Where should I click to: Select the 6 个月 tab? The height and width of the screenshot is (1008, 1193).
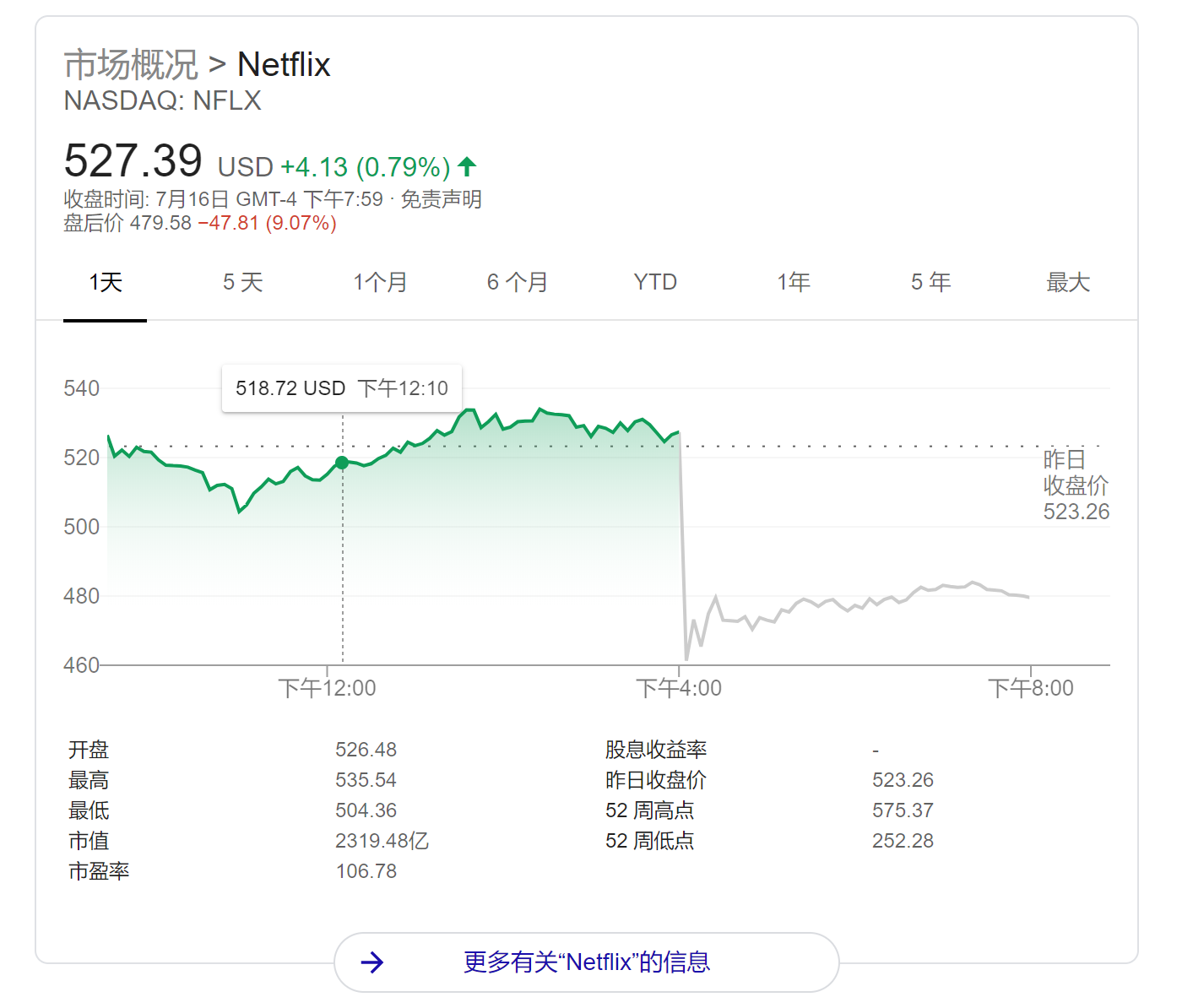(518, 283)
